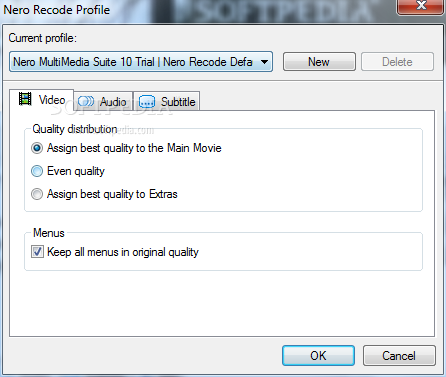Click the speech bubble icon on Subtitle tab
Screen dimensions: 446x377
pos(147,101)
